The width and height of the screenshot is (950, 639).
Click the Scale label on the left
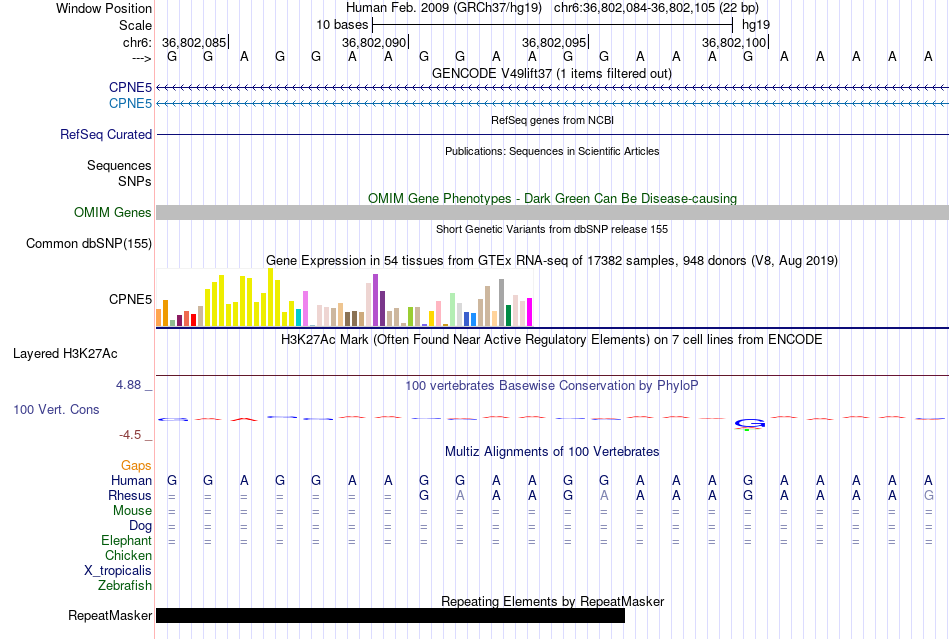pyautogui.click(x=135, y=25)
